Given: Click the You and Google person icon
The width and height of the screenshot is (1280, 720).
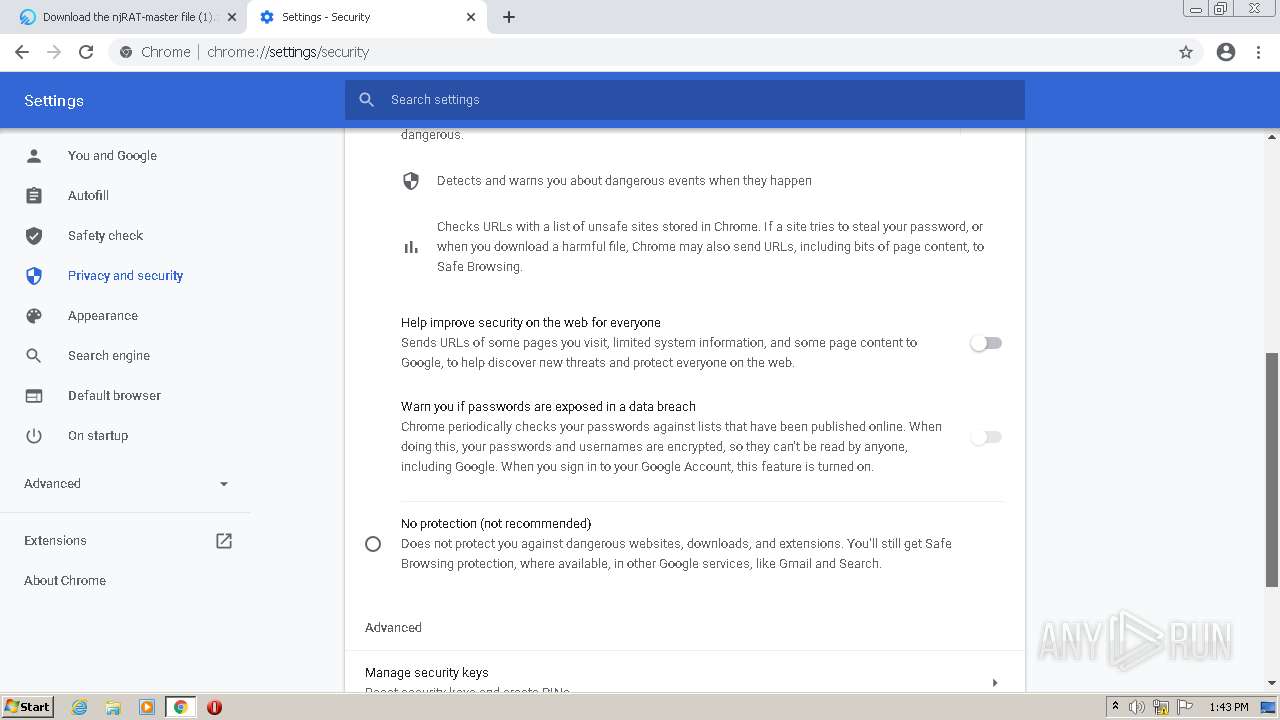Looking at the screenshot, I should coord(34,155).
